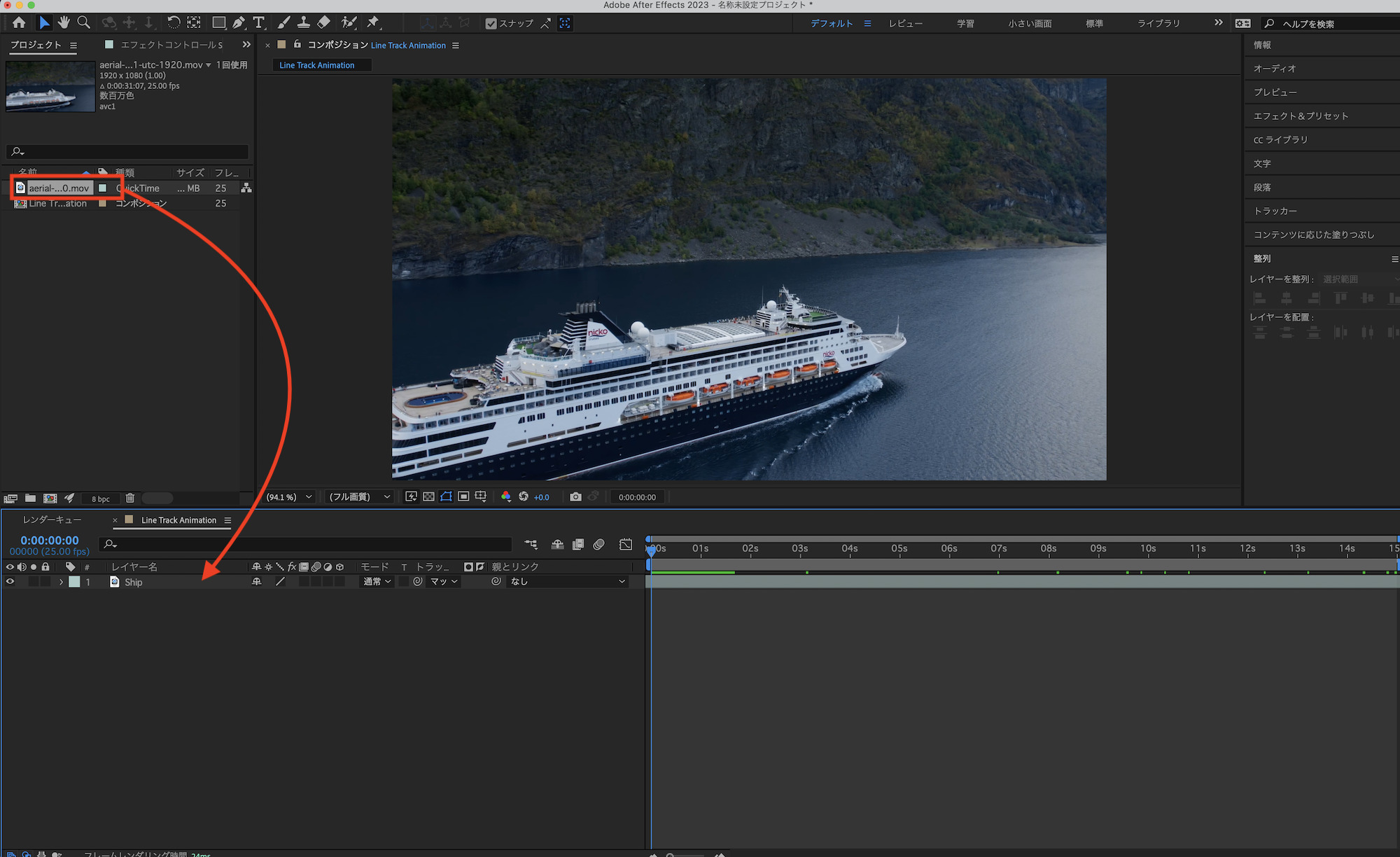
Task: Open the フル画質 resolution dropdown
Action: [x=359, y=497]
